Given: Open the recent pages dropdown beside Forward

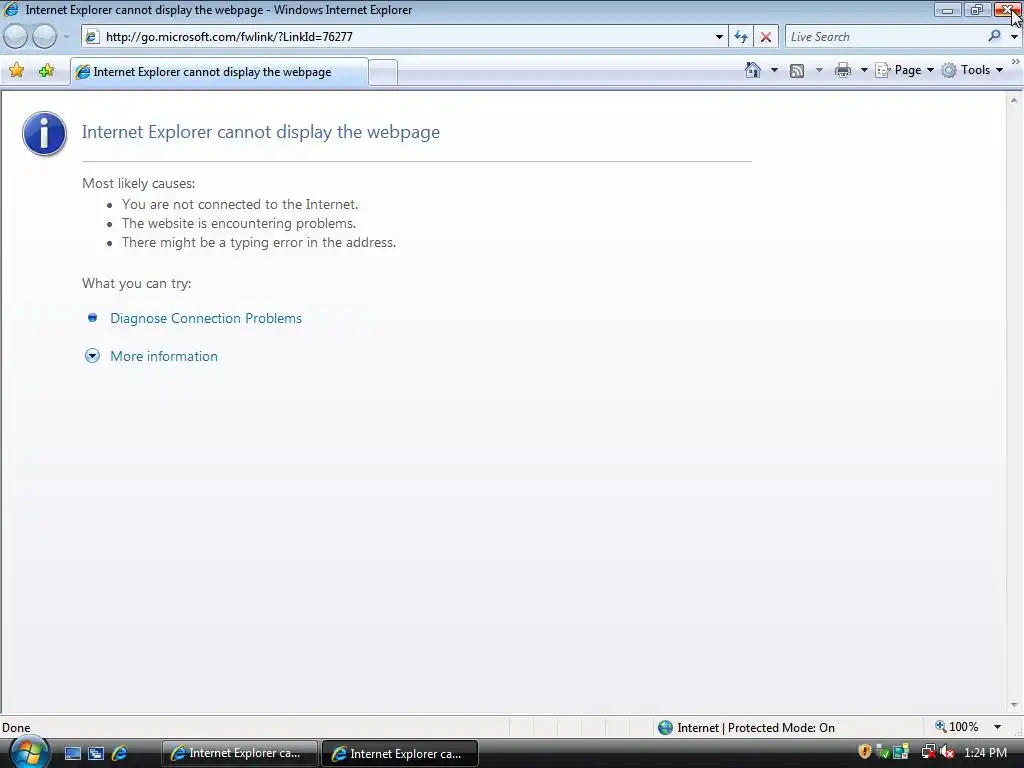Looking at the screenshot, I should [x=66, y=37].
